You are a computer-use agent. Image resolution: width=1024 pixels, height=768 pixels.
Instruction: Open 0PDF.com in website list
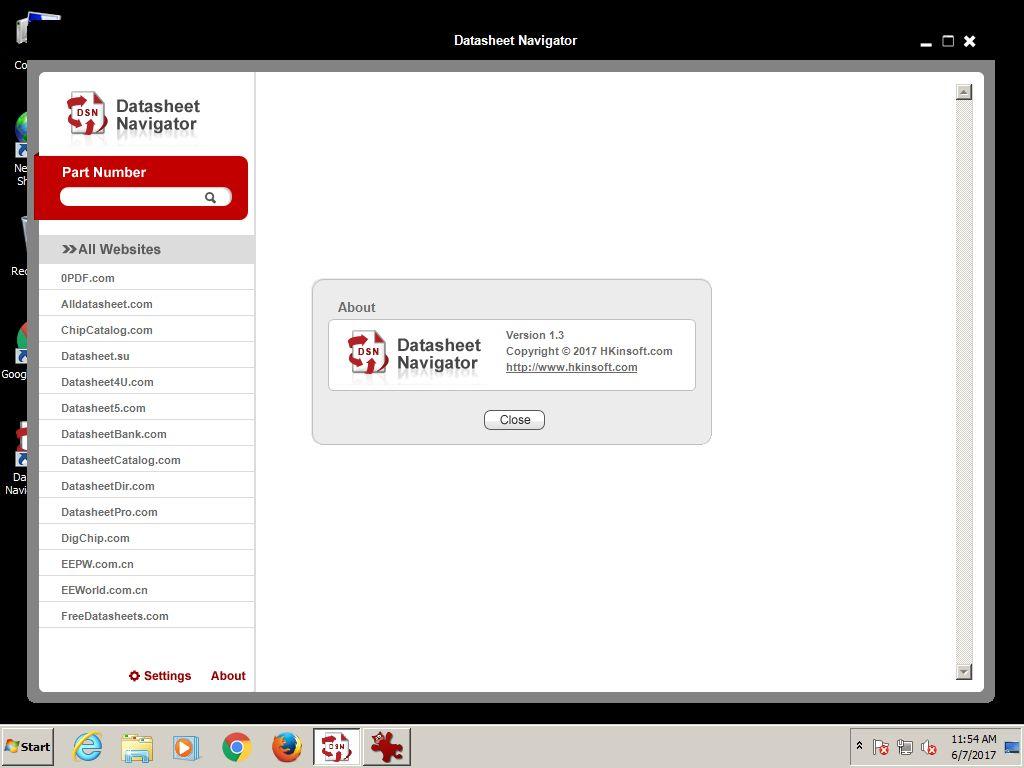147,278
